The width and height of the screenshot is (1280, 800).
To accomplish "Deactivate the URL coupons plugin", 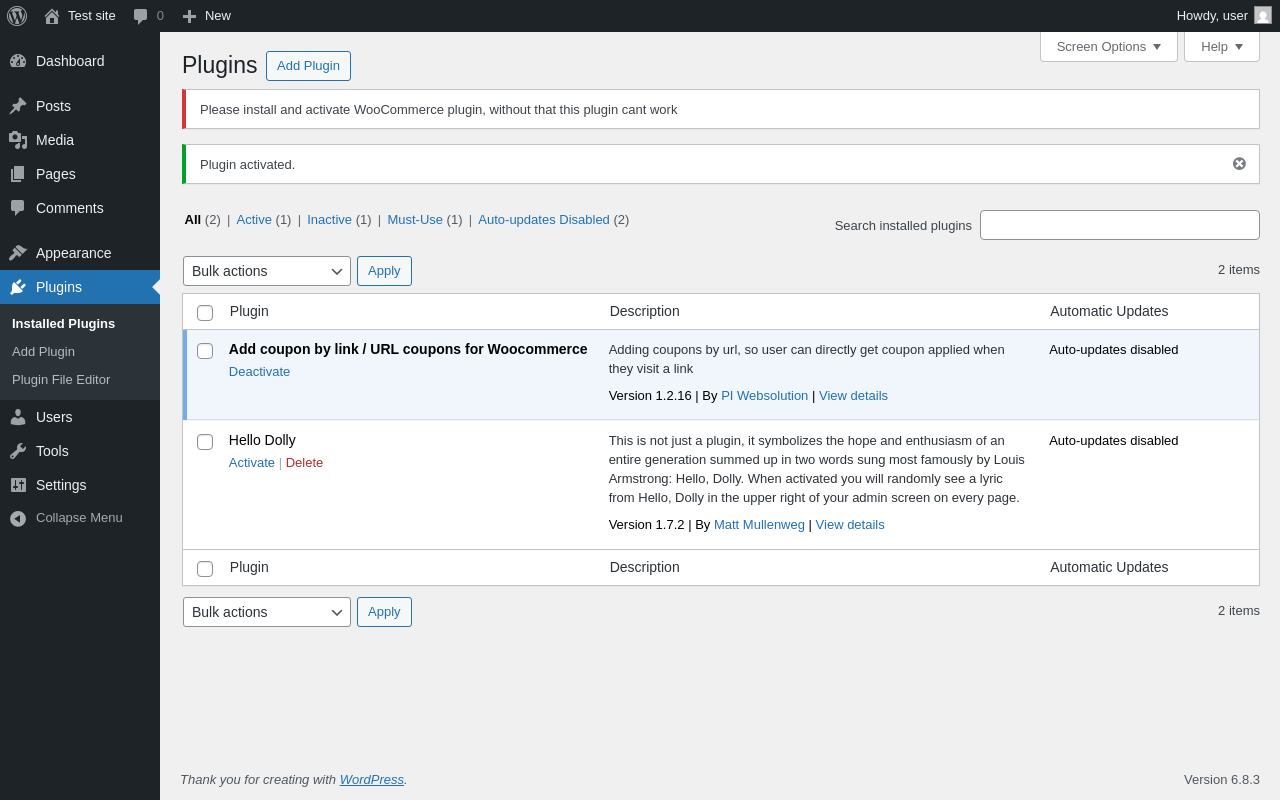I will [259, 372].
